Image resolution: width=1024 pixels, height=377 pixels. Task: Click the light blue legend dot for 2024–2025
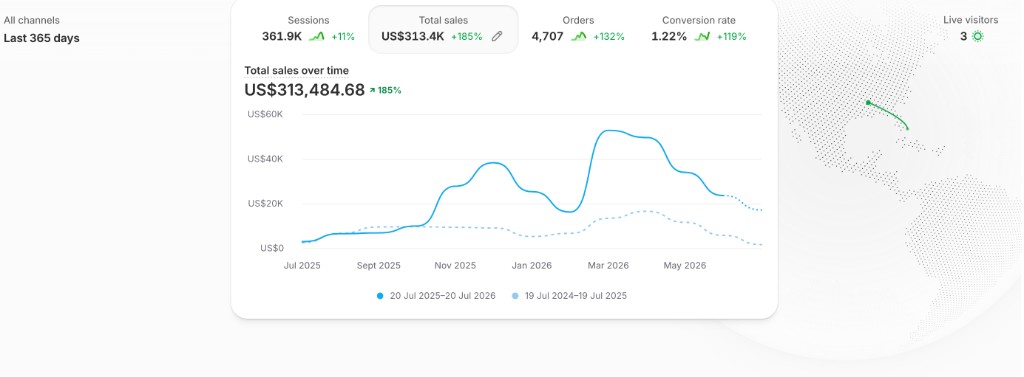click(x=515, y=296)
